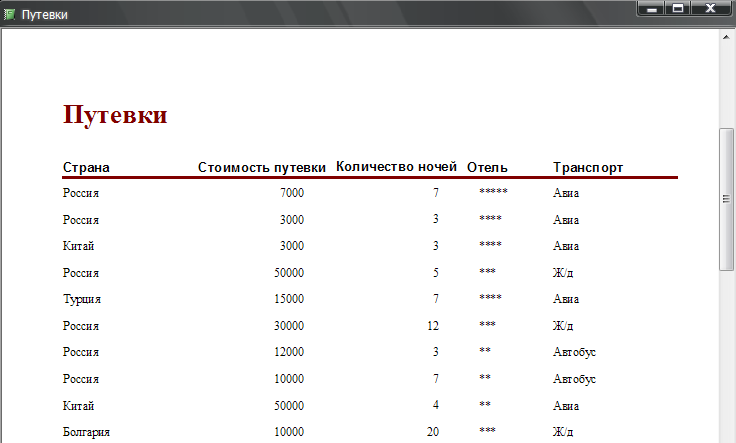Click ** in the 12000 row
This screenshot has height=443, width=736.
(485, 351)
